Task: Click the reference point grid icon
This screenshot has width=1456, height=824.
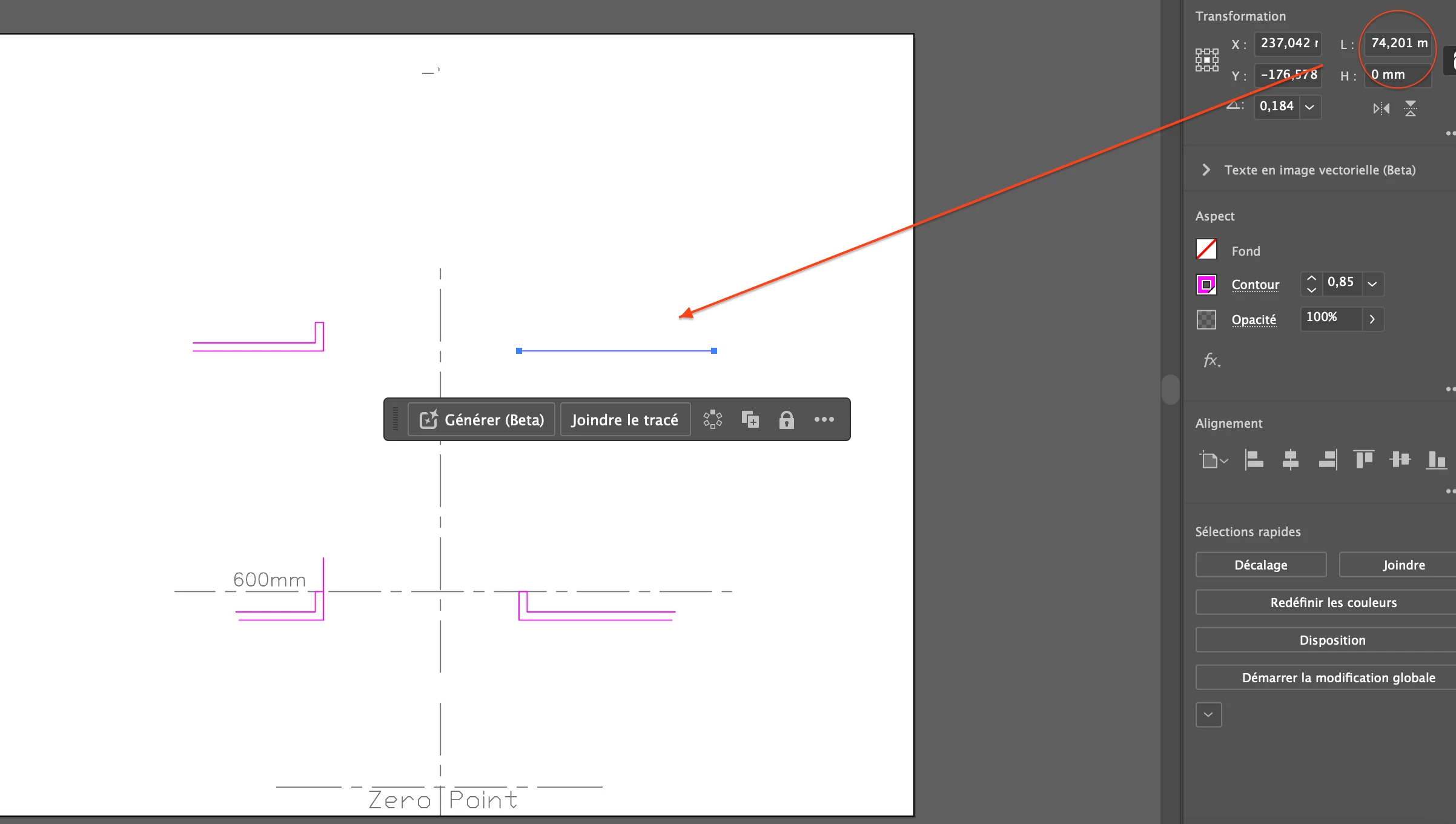Action: tap(1206, 60)
